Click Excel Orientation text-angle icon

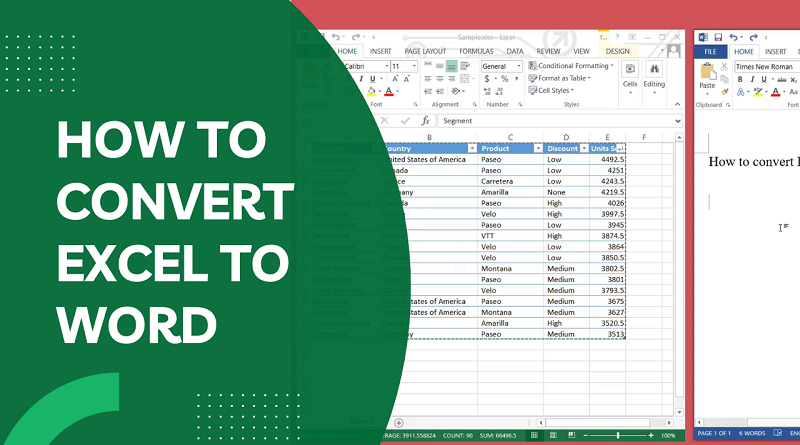click(x=456, y=91)
